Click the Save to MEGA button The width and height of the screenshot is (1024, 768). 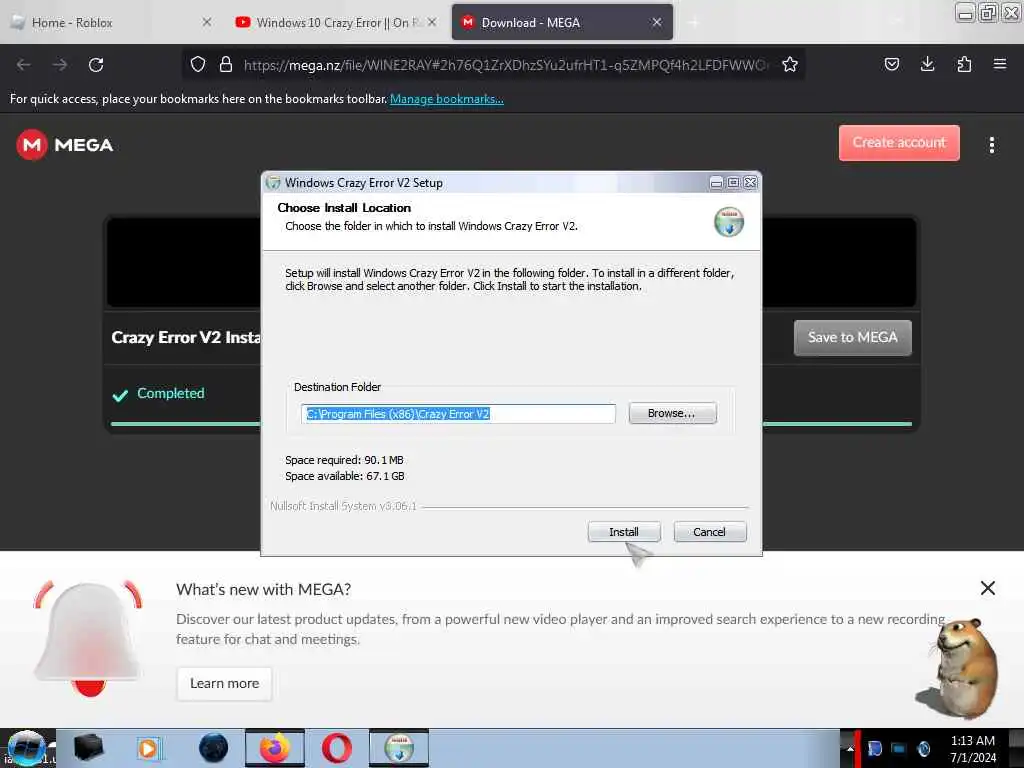(852, 338)
